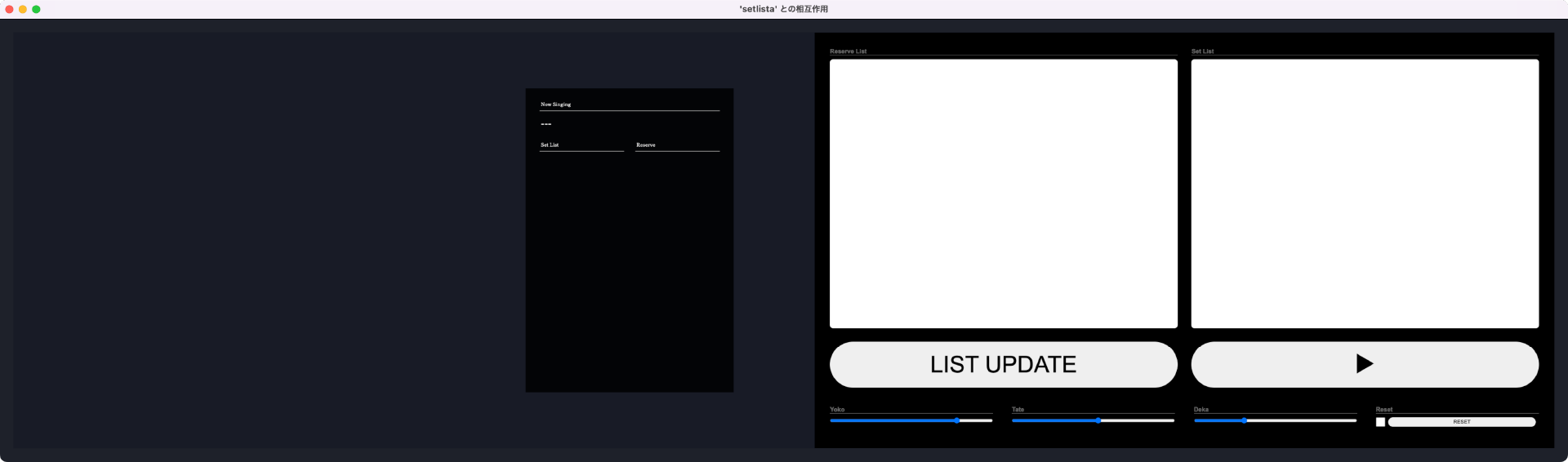Click the 'setlista' window title text
1568x462 pixels.
pyautogui.click(x=783, y=9)
